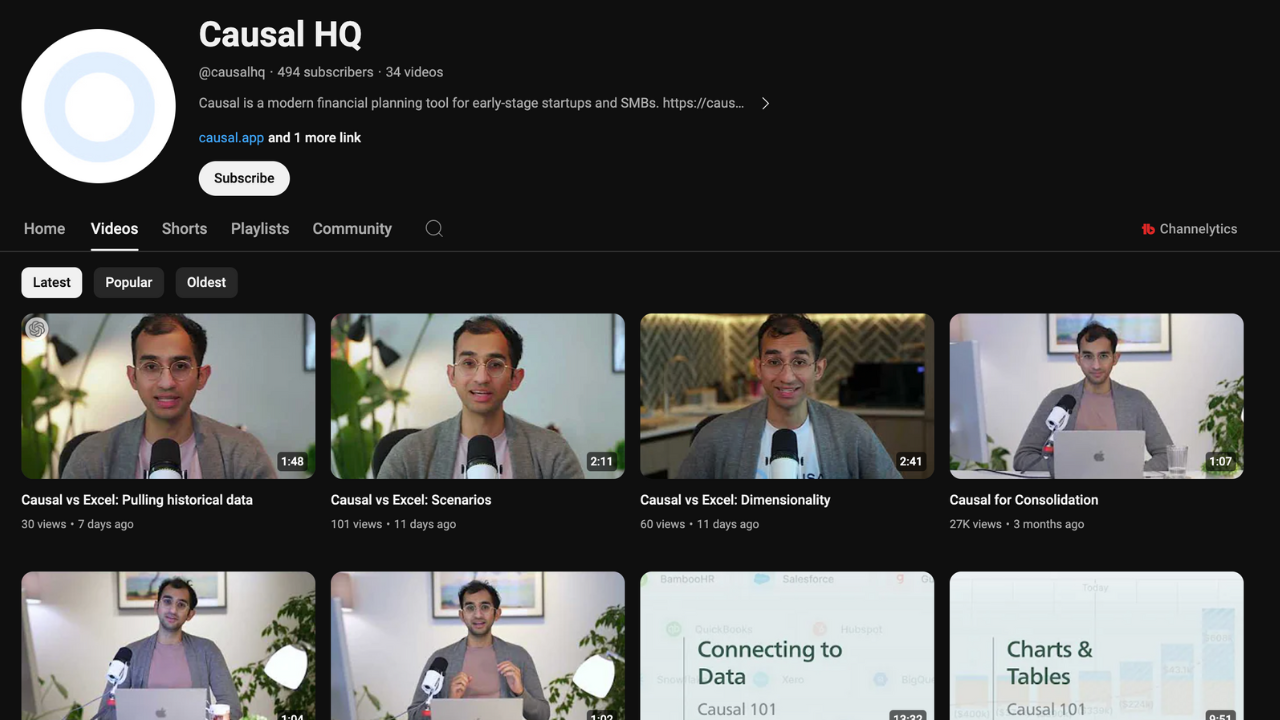
Task: Click the title 'Causal vs Excel: Pulling historical data'
Action: (x=137, y=500)
